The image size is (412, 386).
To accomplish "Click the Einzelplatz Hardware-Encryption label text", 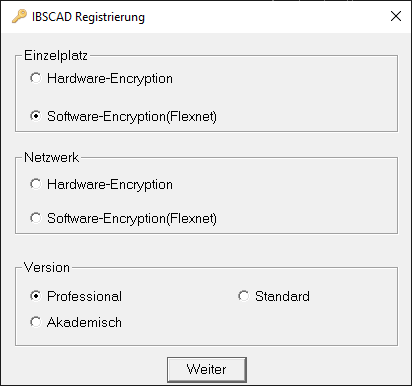I will pos(110,79).
